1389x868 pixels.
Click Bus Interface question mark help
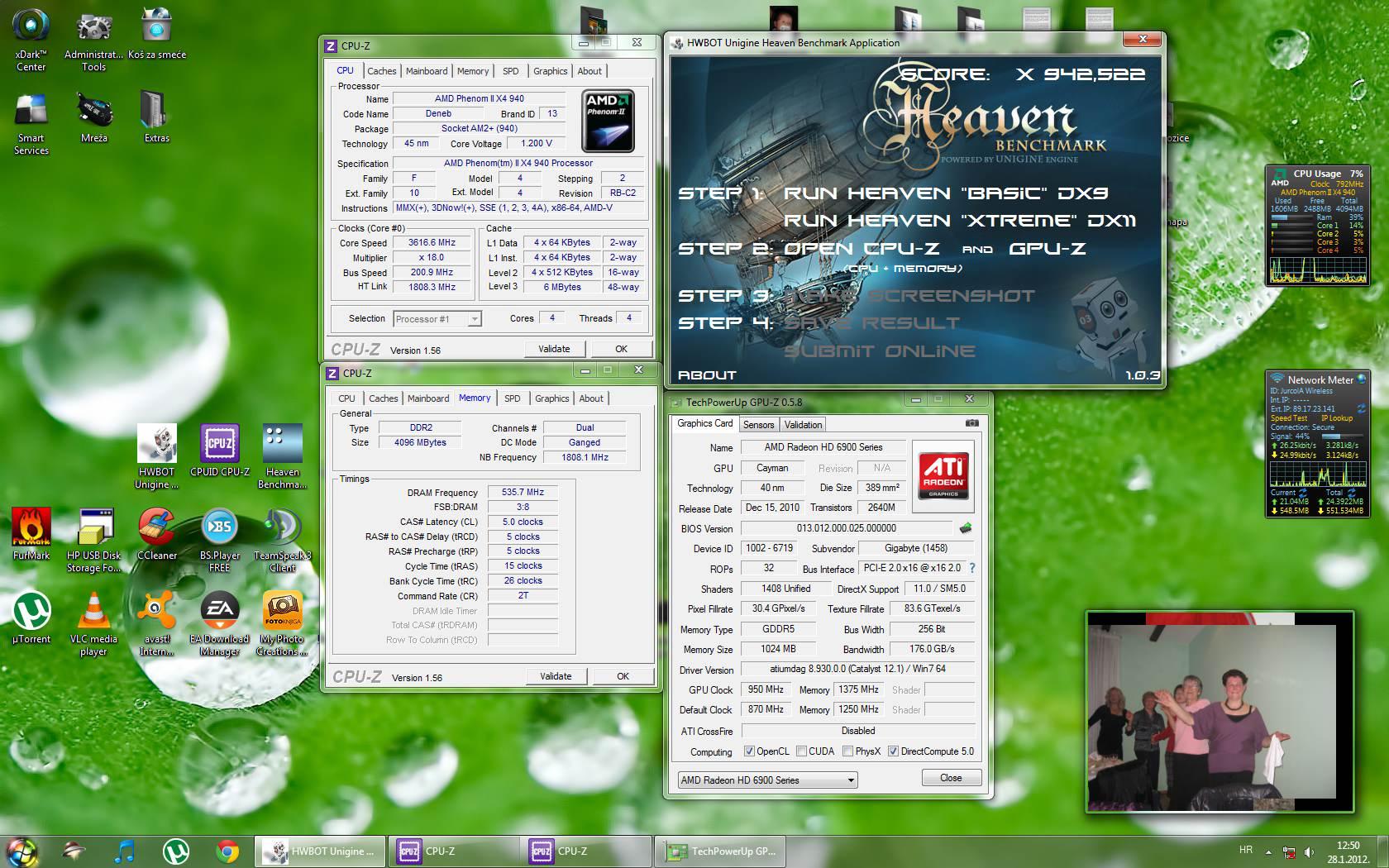[x=972, y=568]
